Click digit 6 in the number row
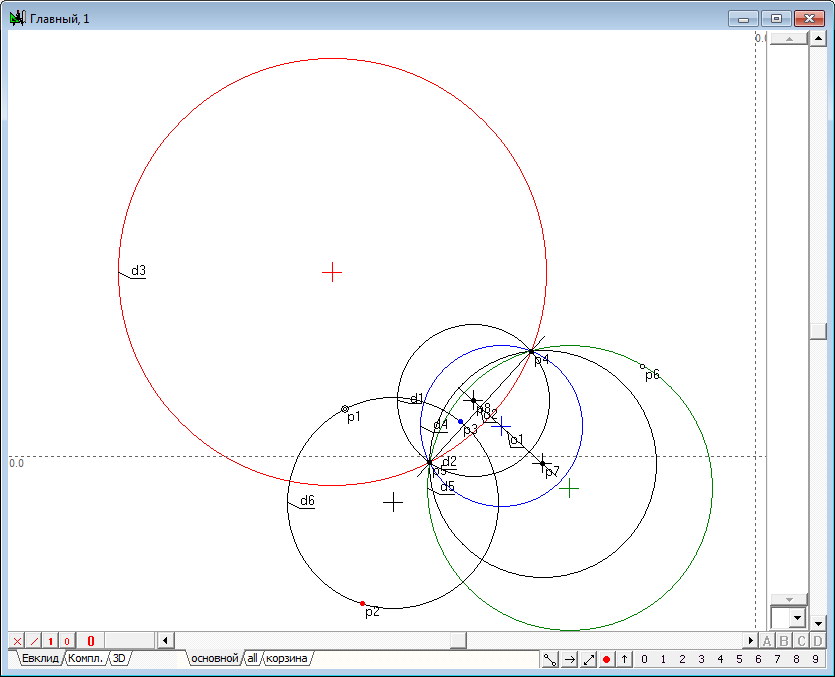Image resolution: width=835 pixels, height=677 pixels. 758,659
